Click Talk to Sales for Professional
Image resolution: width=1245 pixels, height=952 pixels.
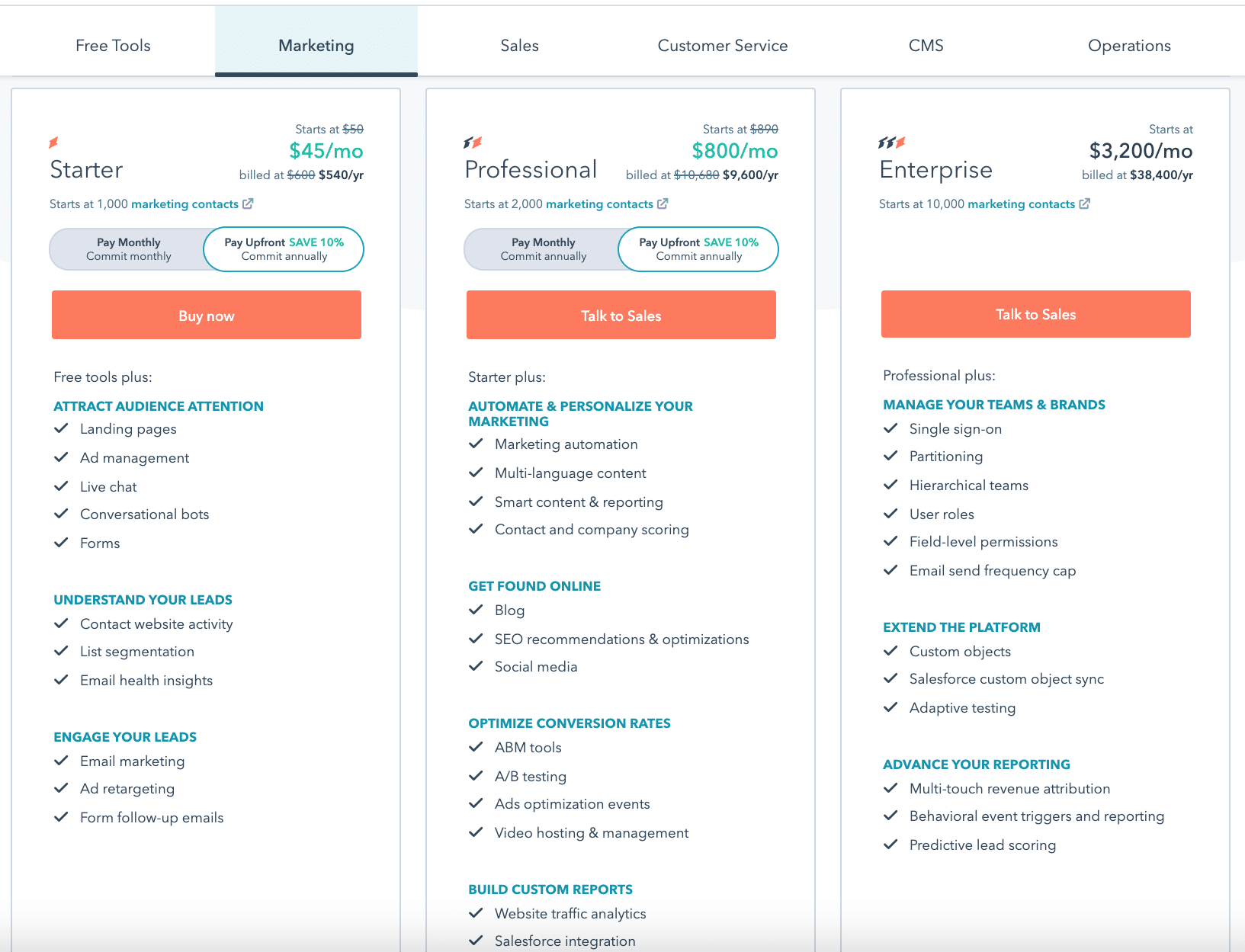pos(620,315)
